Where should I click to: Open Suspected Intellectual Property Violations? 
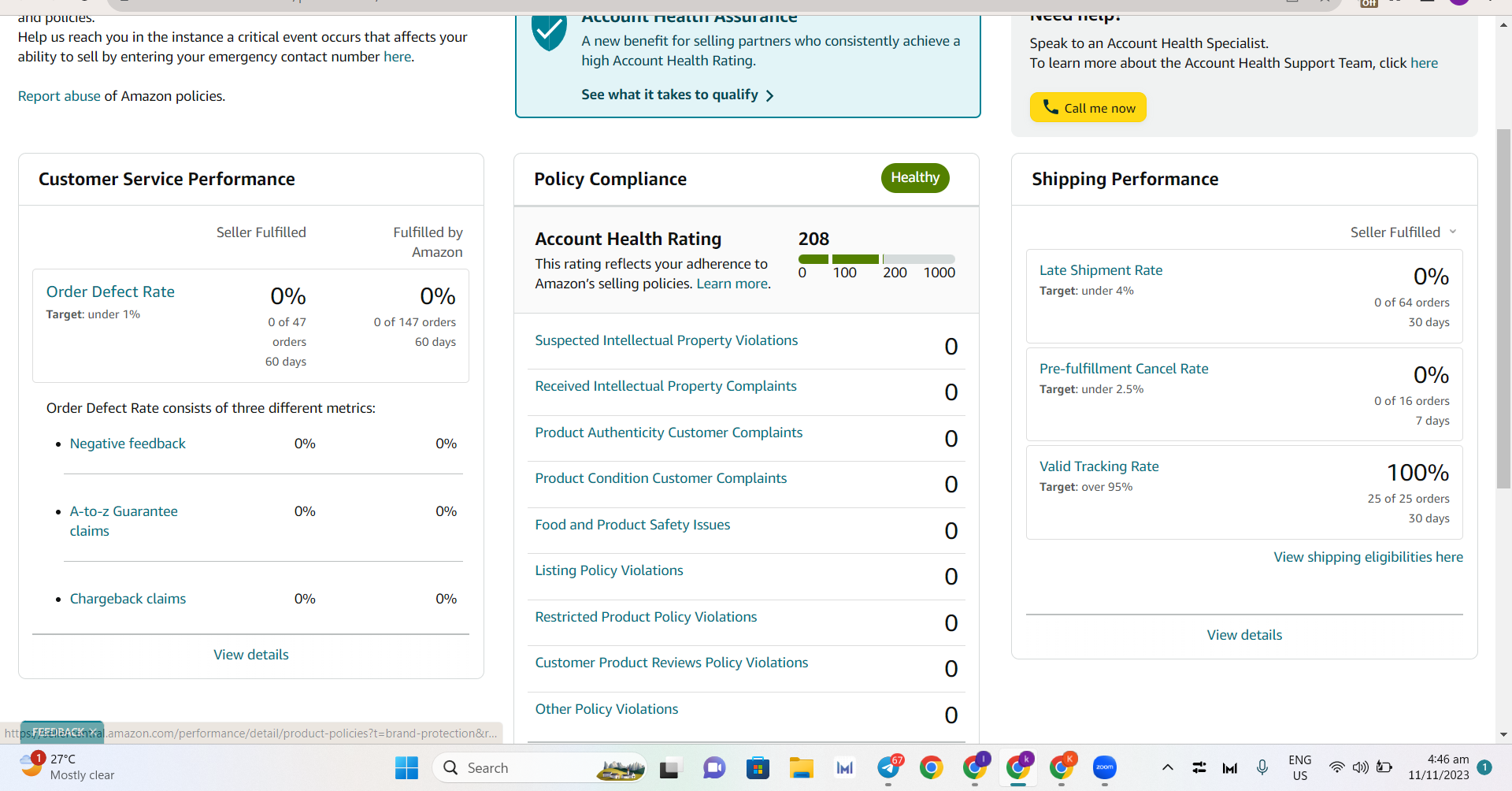pyautogui.click(x=666, y=340)
